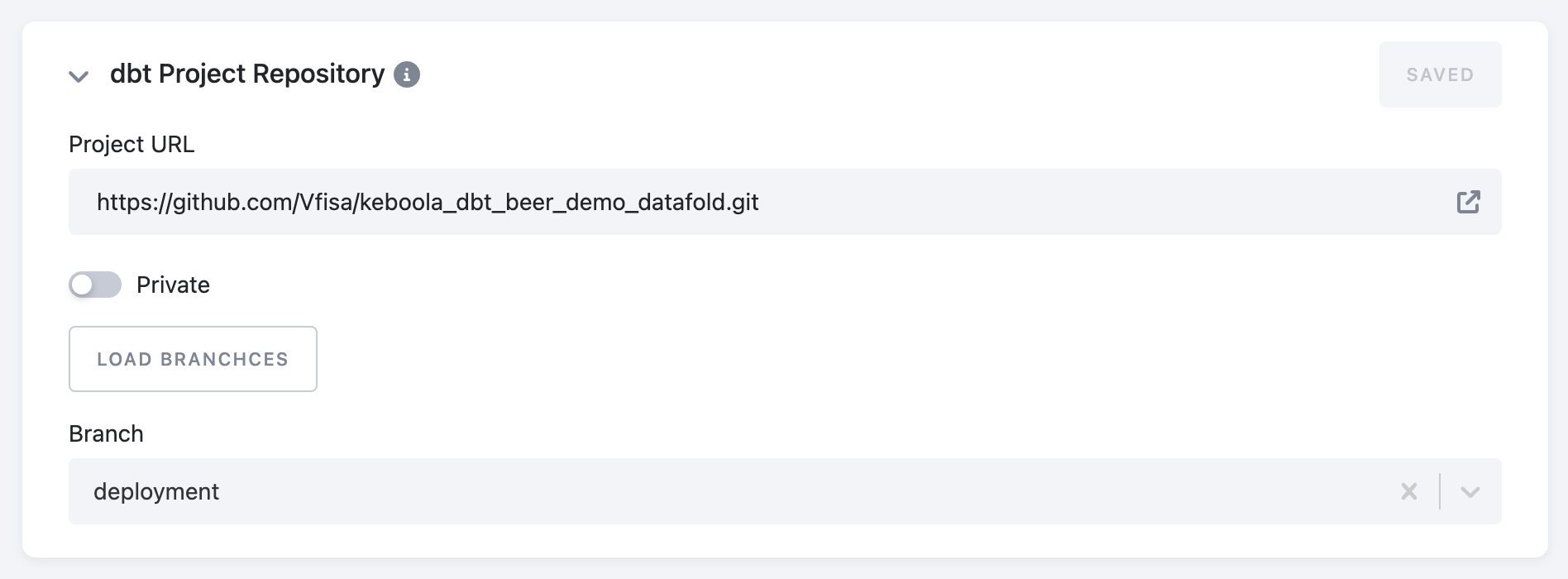1568x579 pixels.
Task: Toggle the Private repository switch
Action: [95, 285]
